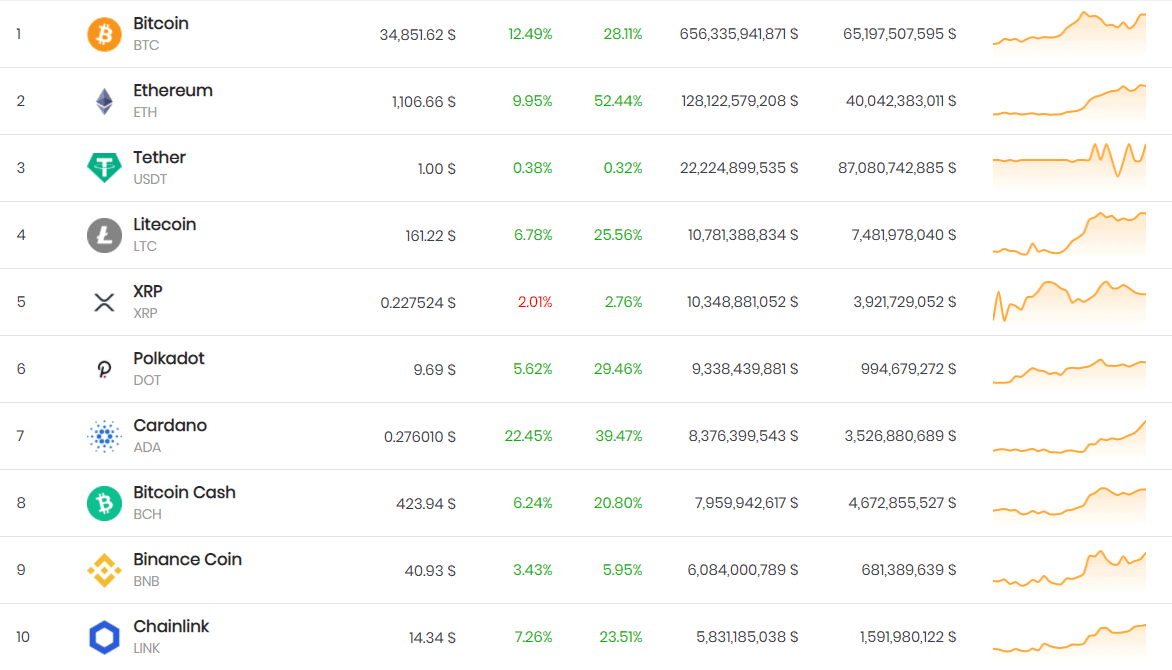Select the XRP price 0.227524 $
1172x670 pixels.
[418, 303]
